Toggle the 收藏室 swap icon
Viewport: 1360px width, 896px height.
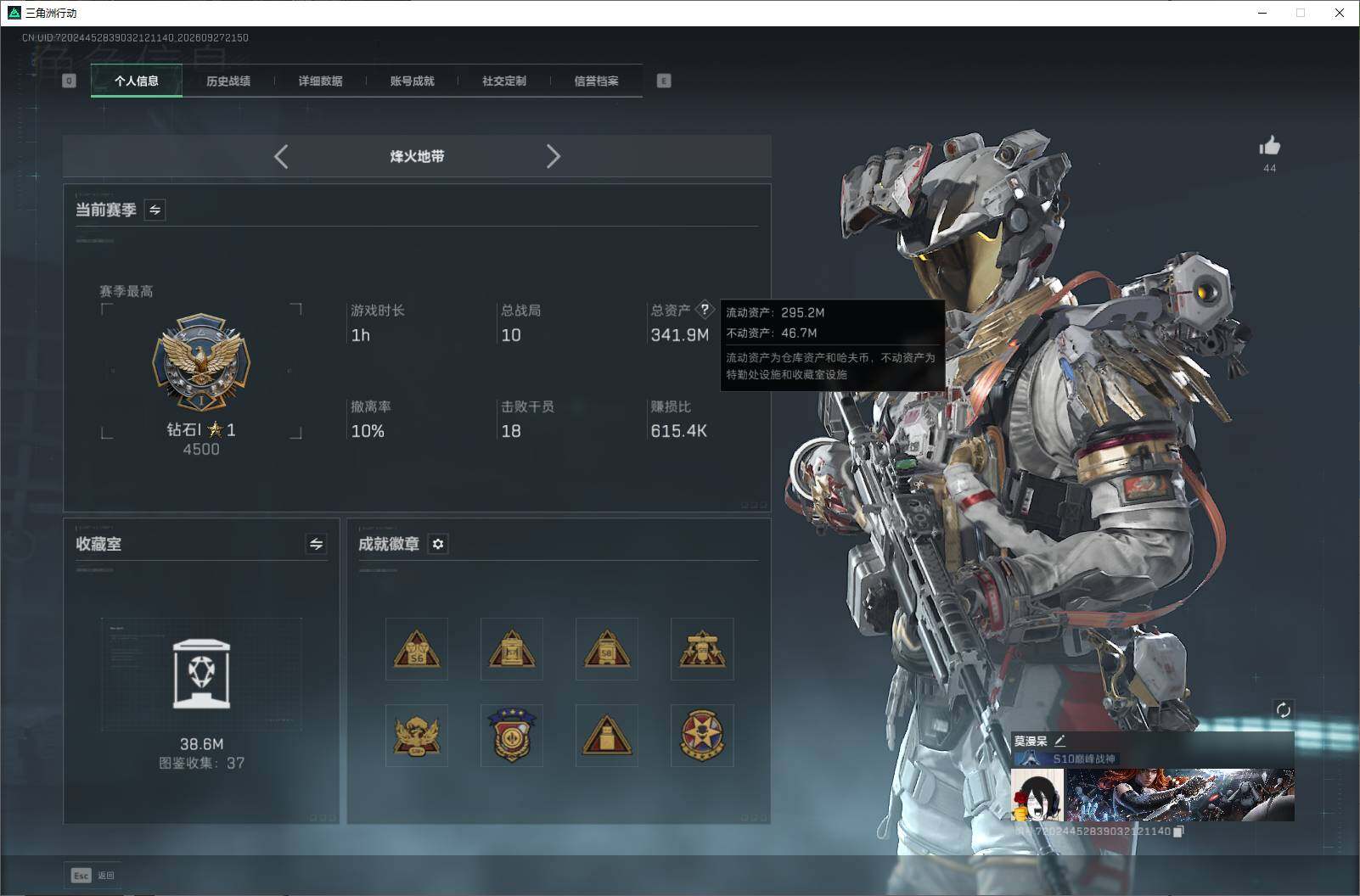[316, 544]
